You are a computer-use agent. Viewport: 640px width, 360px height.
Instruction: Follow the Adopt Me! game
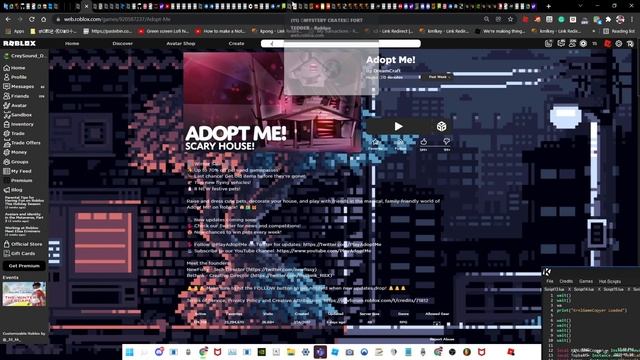coord(400,144)
